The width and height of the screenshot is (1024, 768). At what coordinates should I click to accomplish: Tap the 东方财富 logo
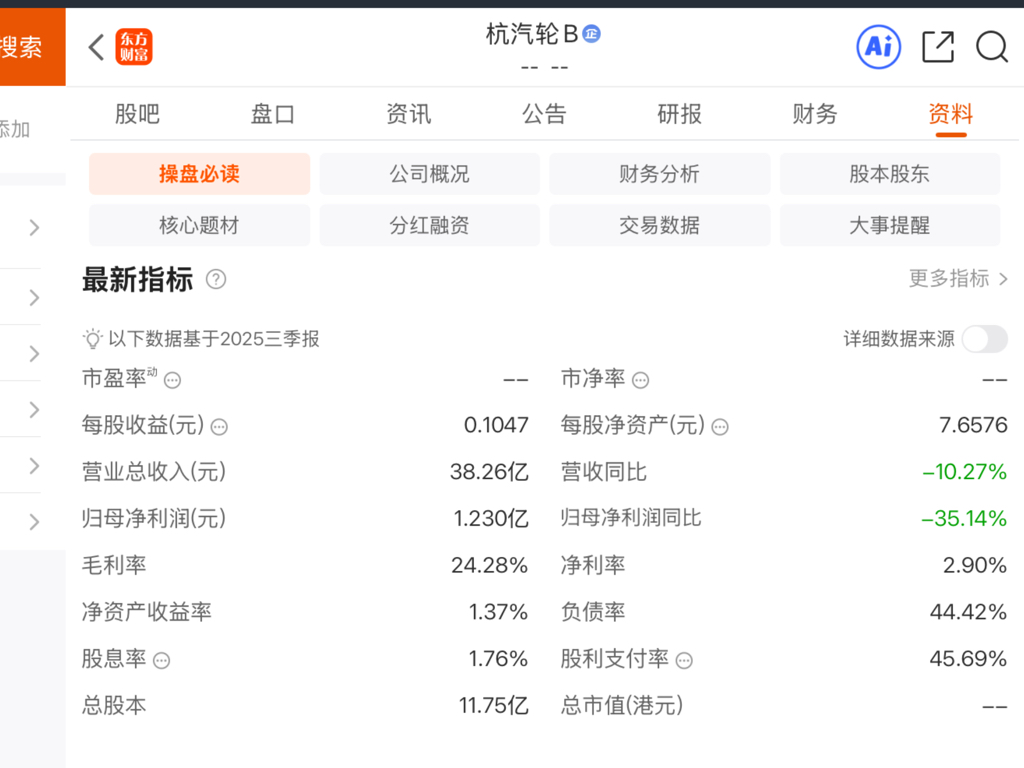click(134, 47)
